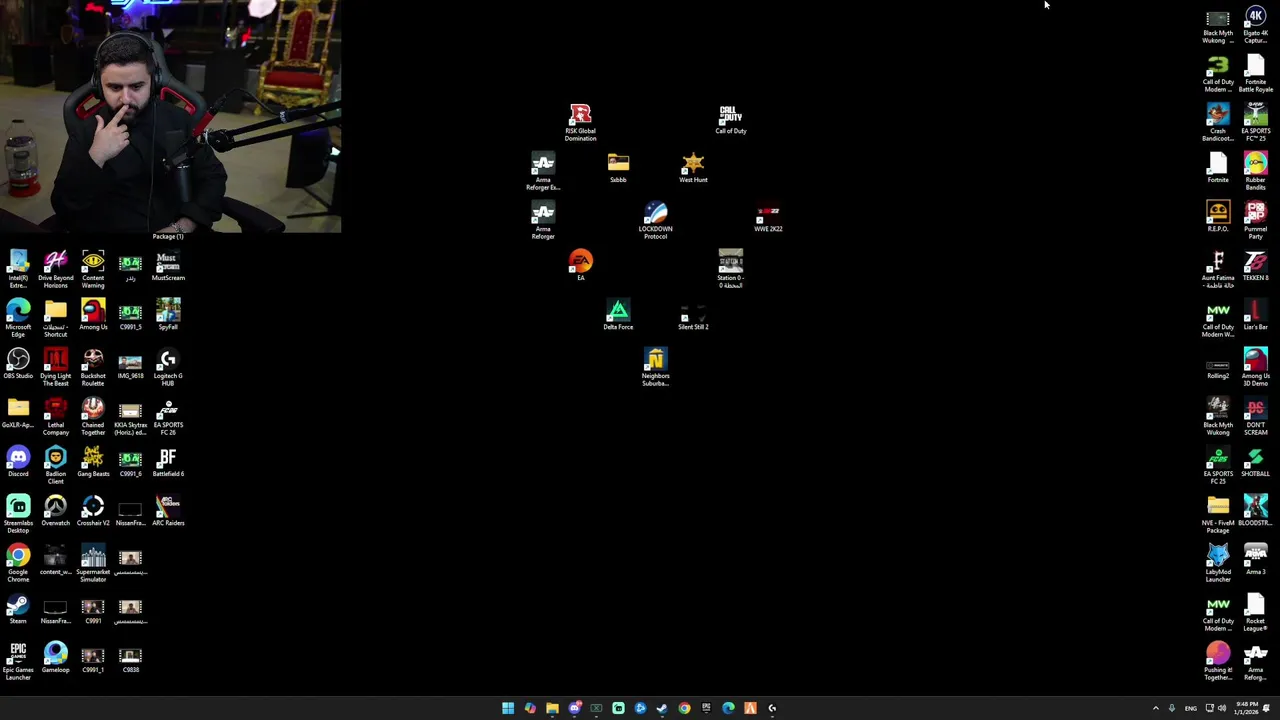Launch the Chained Together shortcut

93,417
